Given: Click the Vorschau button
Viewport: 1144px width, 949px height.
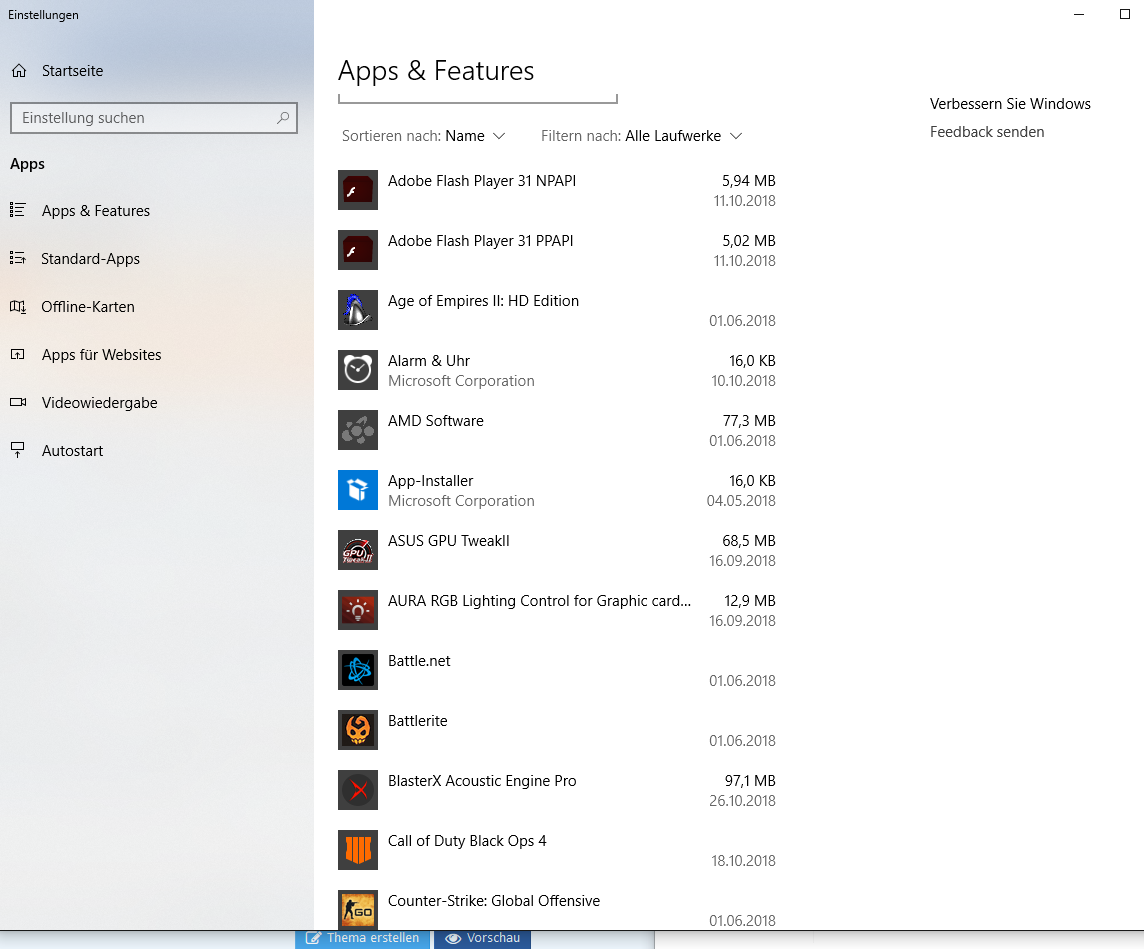Looking at the screenshot, I should tap(482, 938).
